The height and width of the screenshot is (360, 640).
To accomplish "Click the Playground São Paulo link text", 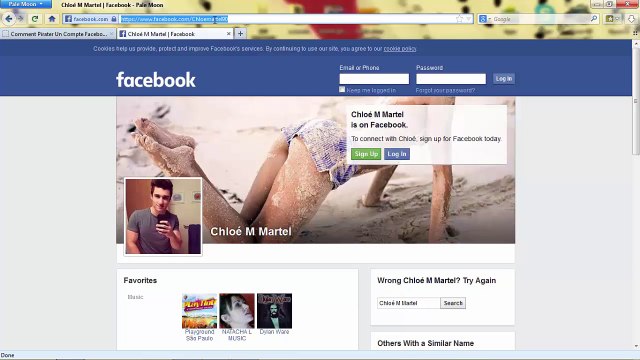I will 199,335.
